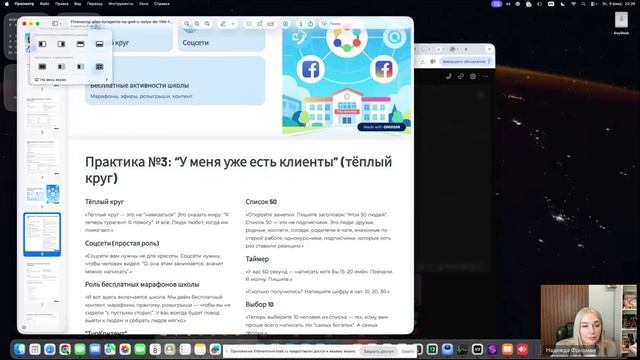
Task: Open Google Chrome from the Dock
Action: point(65,349)
